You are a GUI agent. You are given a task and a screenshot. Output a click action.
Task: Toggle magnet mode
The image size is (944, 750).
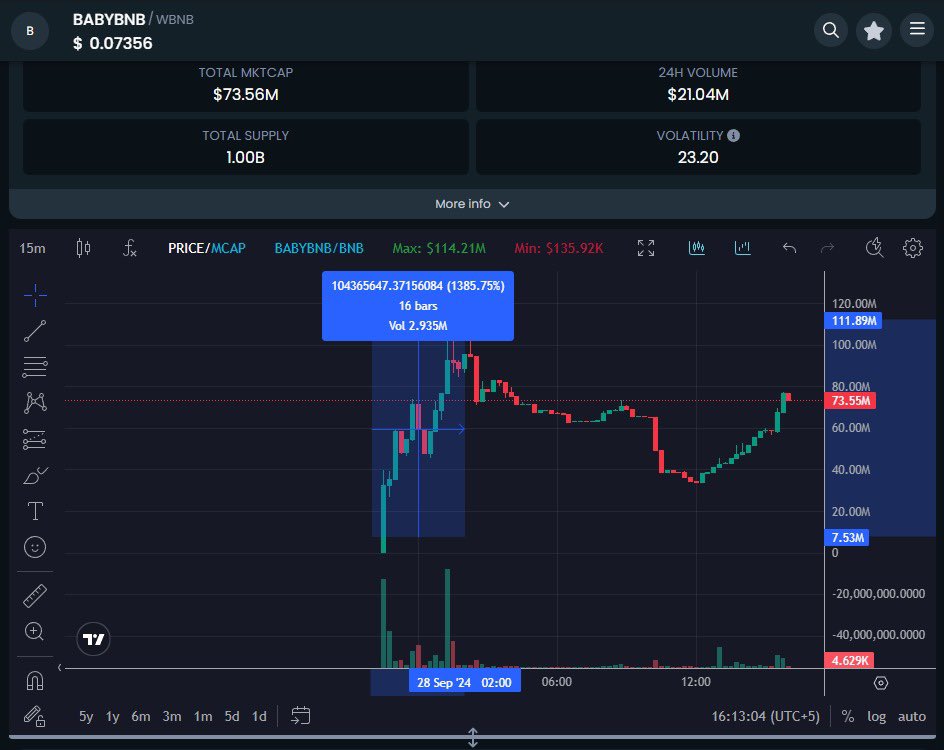point(35,681)
